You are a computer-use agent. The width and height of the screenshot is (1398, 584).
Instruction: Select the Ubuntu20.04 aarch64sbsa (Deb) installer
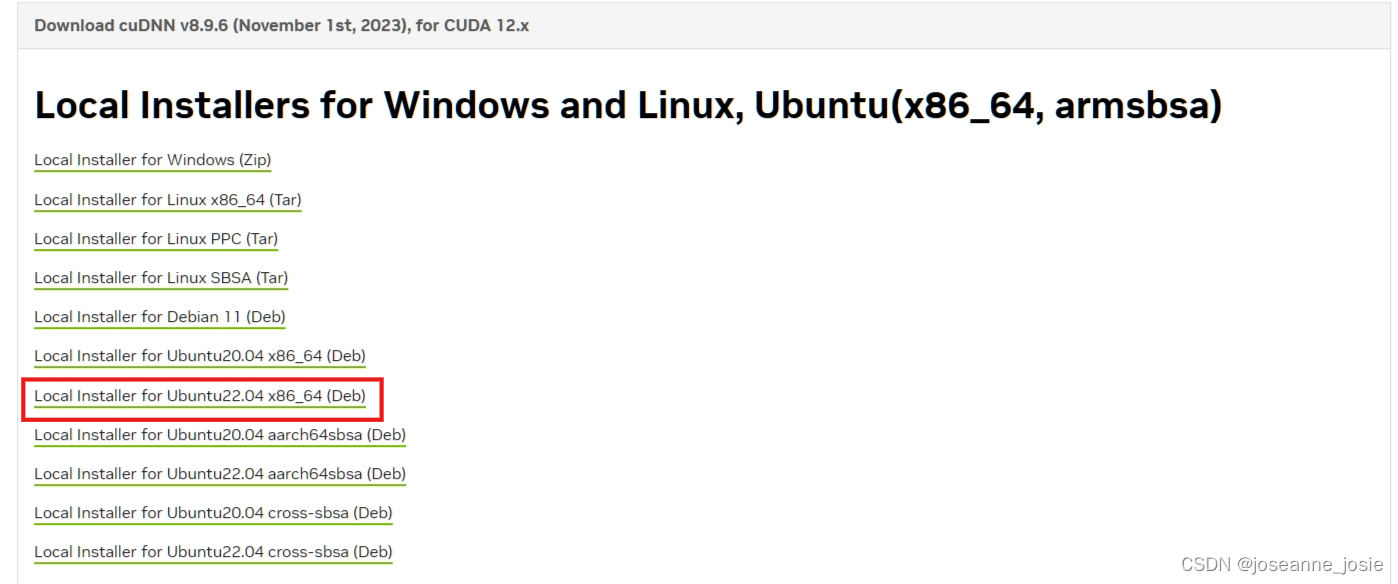(x=219, y=435)
